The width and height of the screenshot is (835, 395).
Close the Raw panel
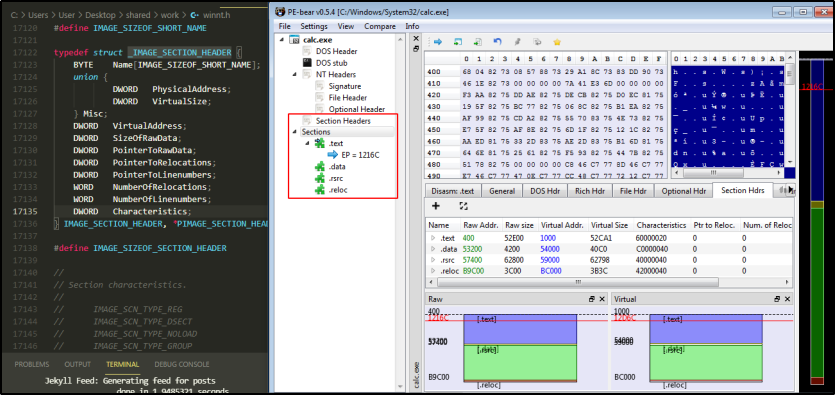[602, 299]
